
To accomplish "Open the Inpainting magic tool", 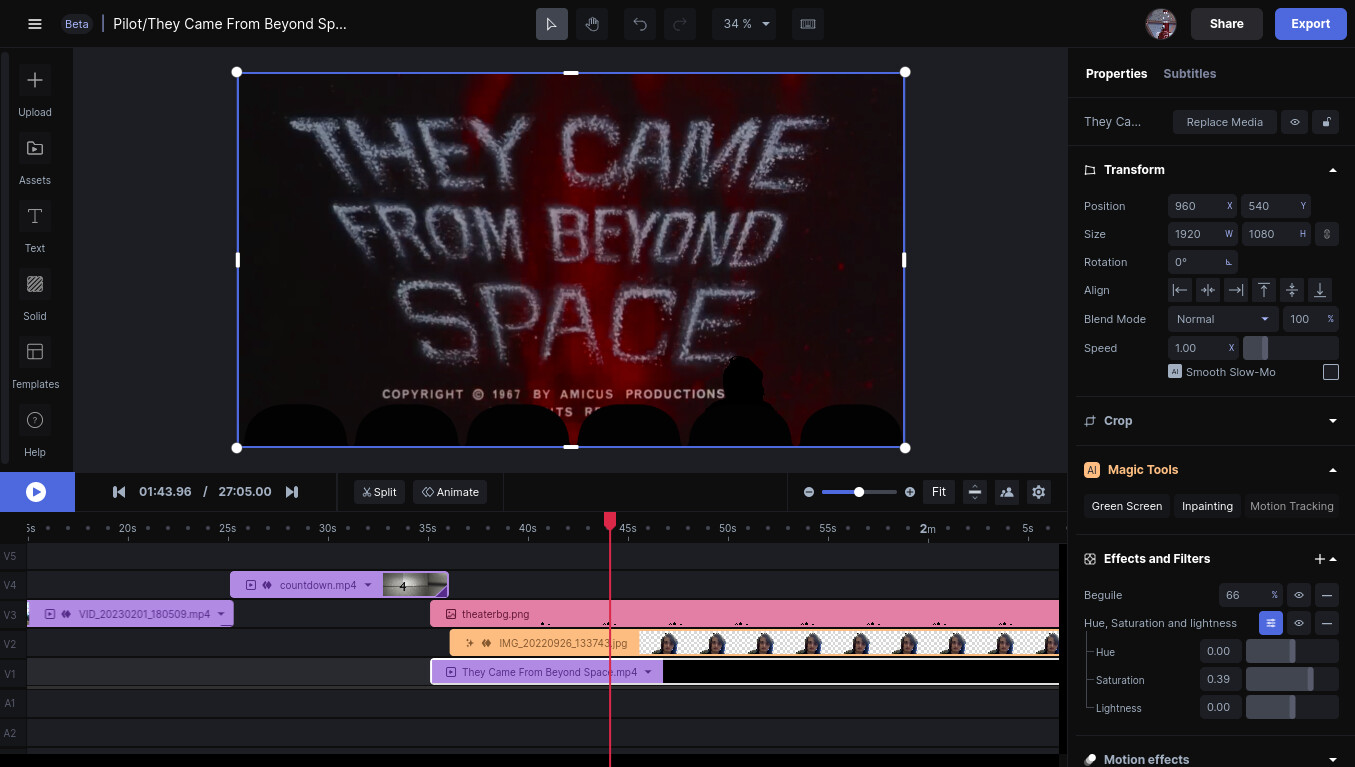I will click(x=1207, y=506).
